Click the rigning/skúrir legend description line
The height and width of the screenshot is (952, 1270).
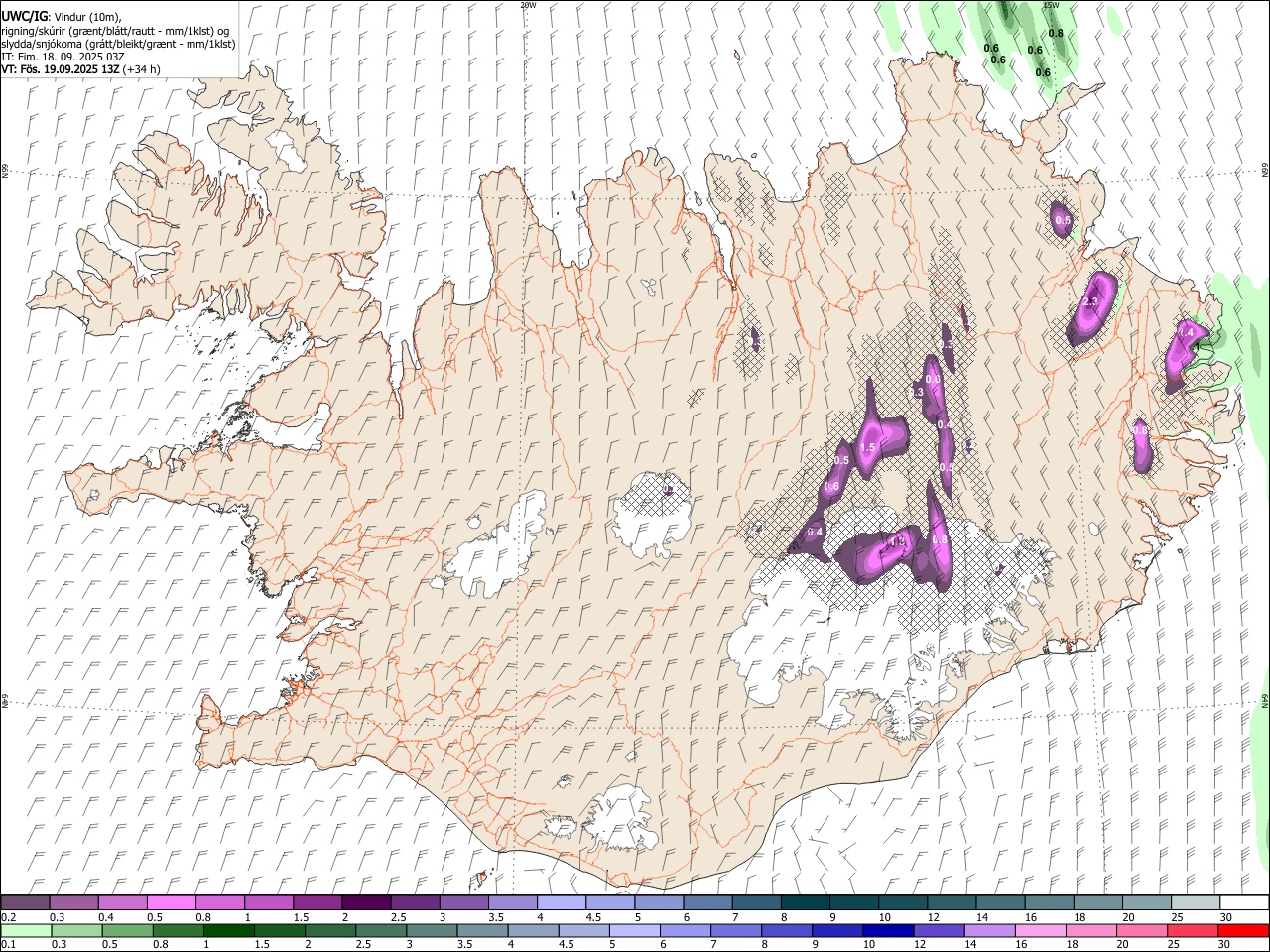tap(115, 31)
